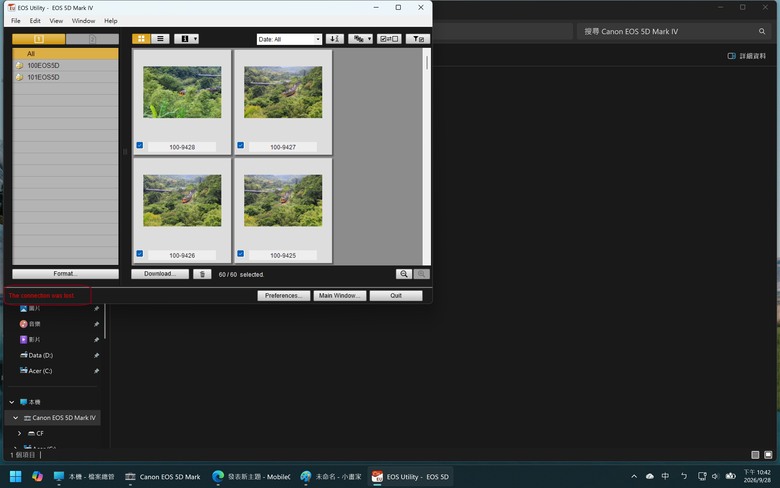This screenshot has height=488, width=780.
Task: Select the All folder row
Action: tap(65, 54)
